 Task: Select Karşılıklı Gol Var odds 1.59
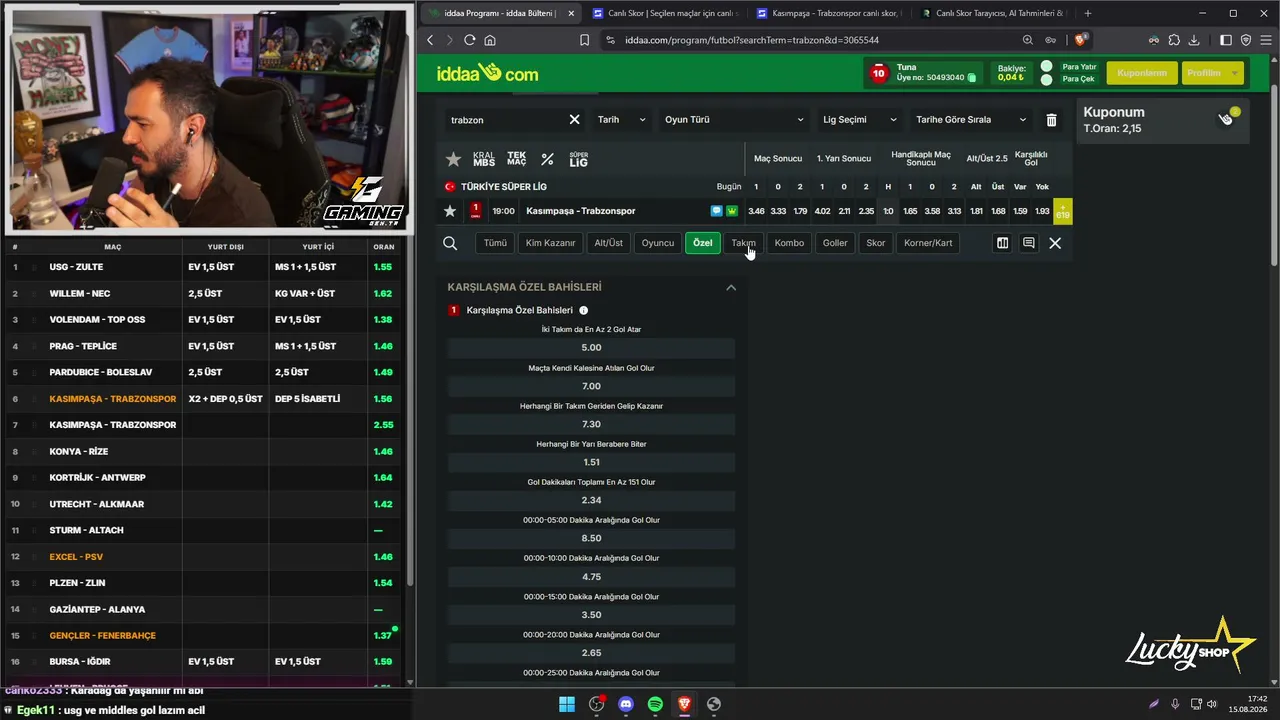[1020, 211]
